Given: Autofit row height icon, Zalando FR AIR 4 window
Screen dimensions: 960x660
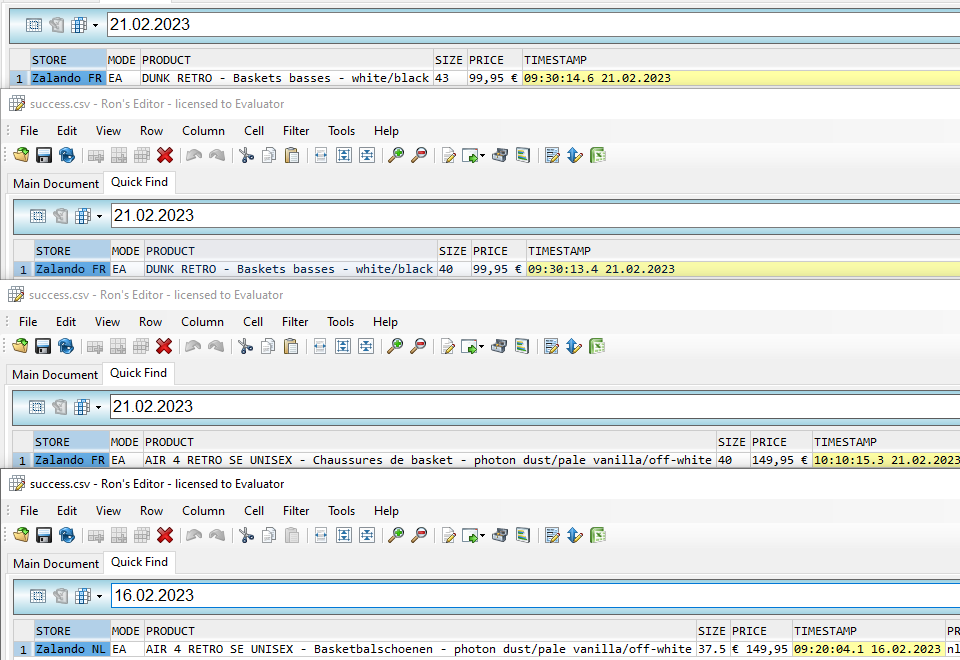Looking at the screenshot, I should point(343,347).
